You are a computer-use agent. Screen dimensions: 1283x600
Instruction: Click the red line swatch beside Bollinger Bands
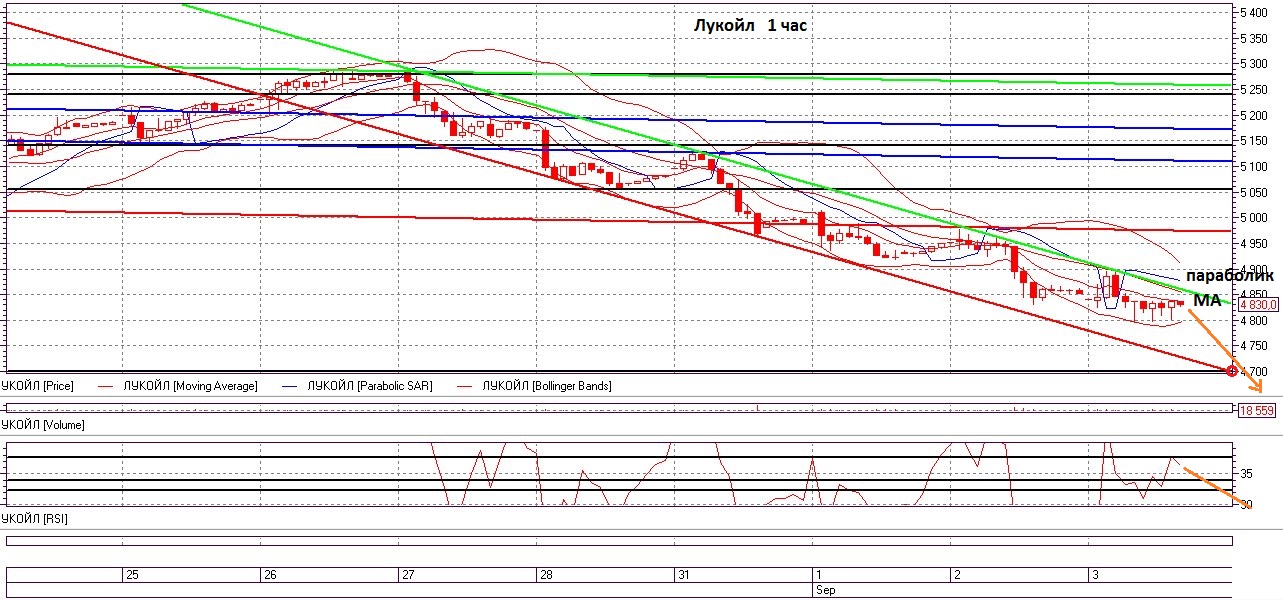tap(462, 385)
